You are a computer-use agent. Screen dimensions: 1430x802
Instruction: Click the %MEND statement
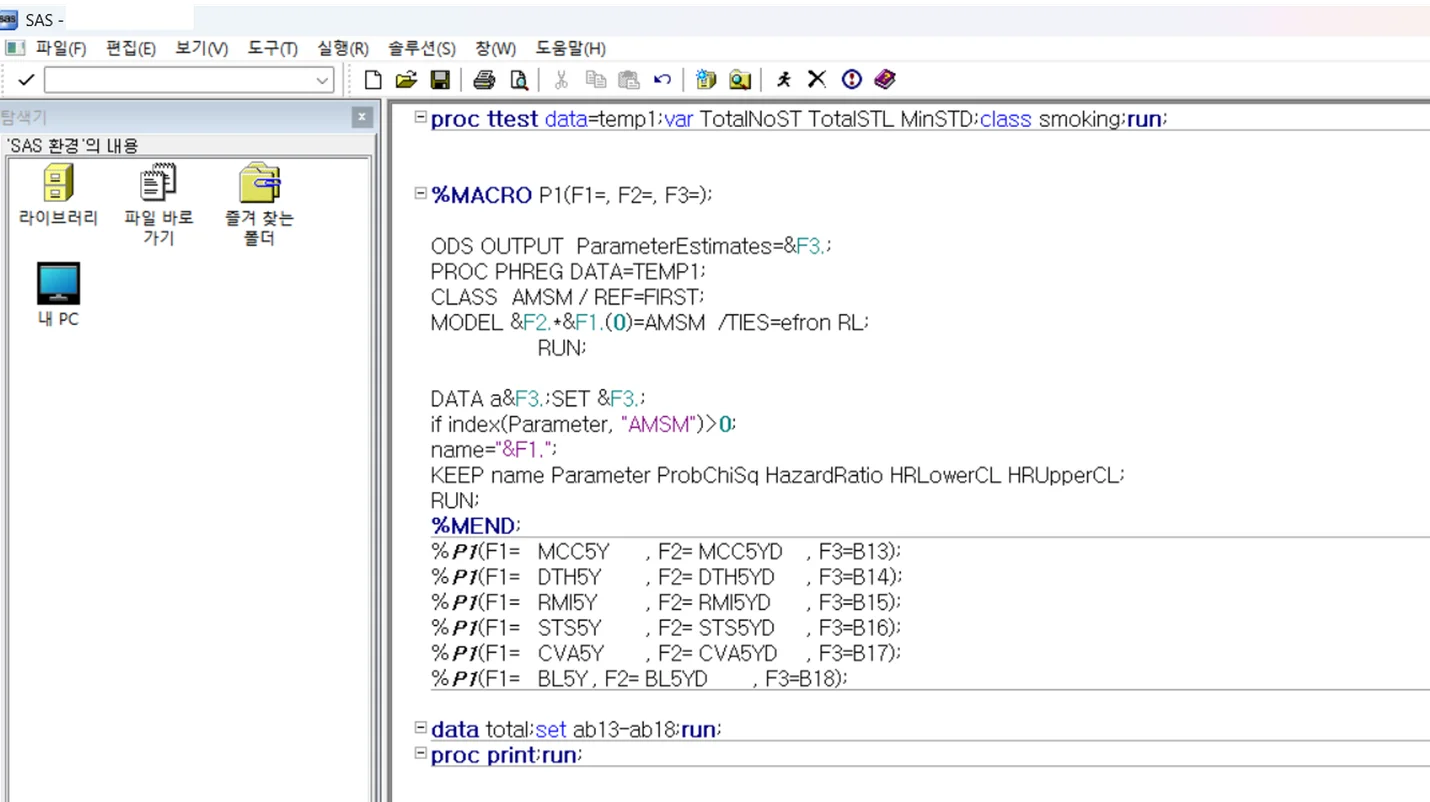(475, 526)
